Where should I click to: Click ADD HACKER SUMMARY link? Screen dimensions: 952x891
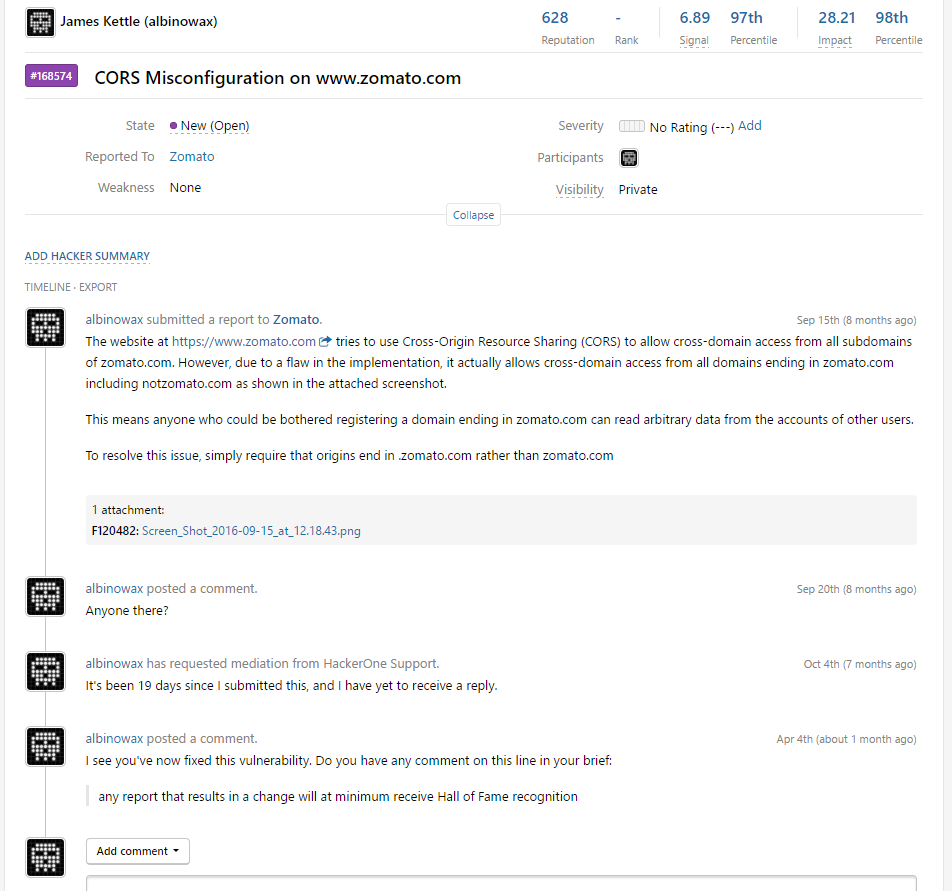coord(87,256)
